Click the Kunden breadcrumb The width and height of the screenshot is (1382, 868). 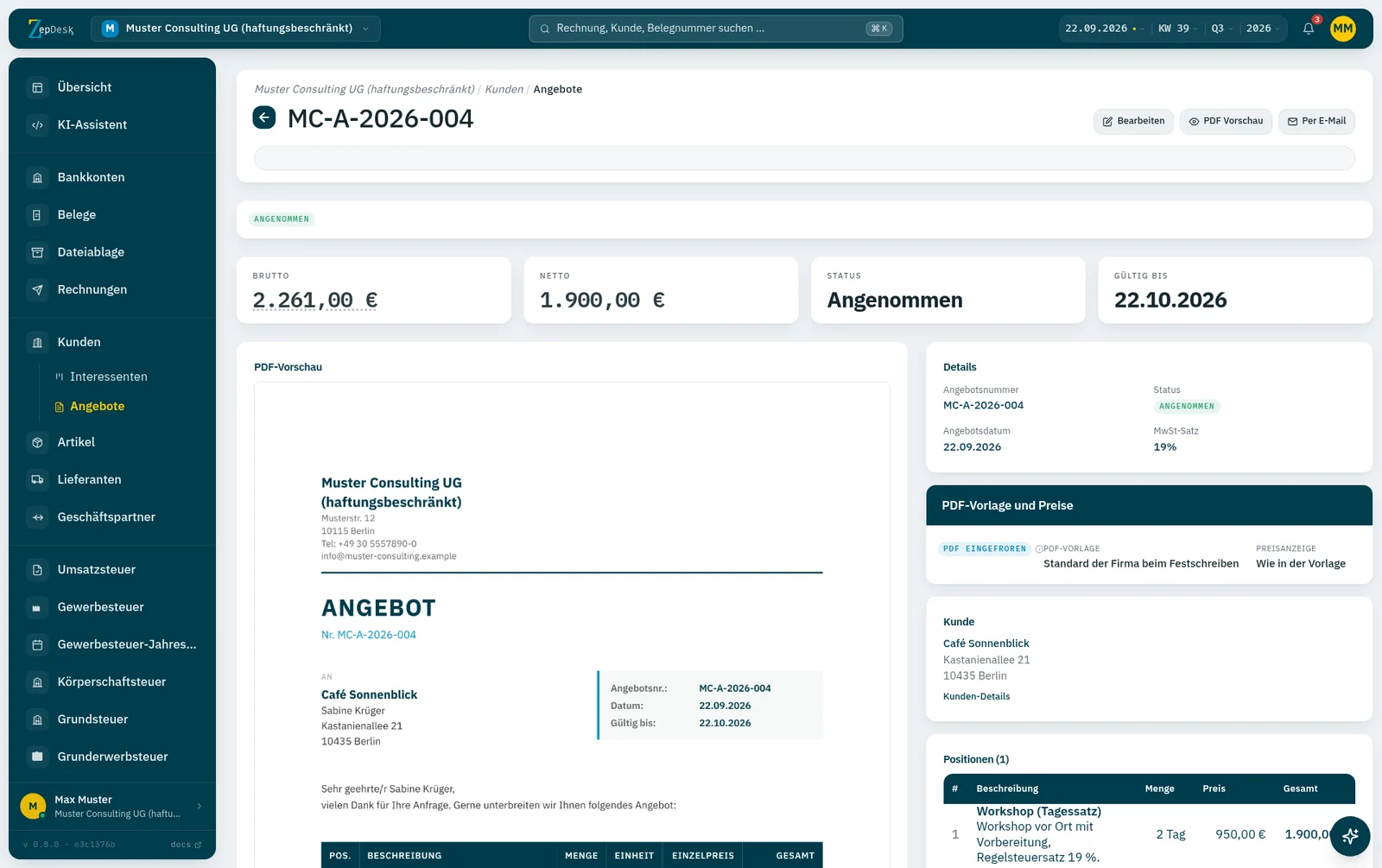tap(504, 90)
